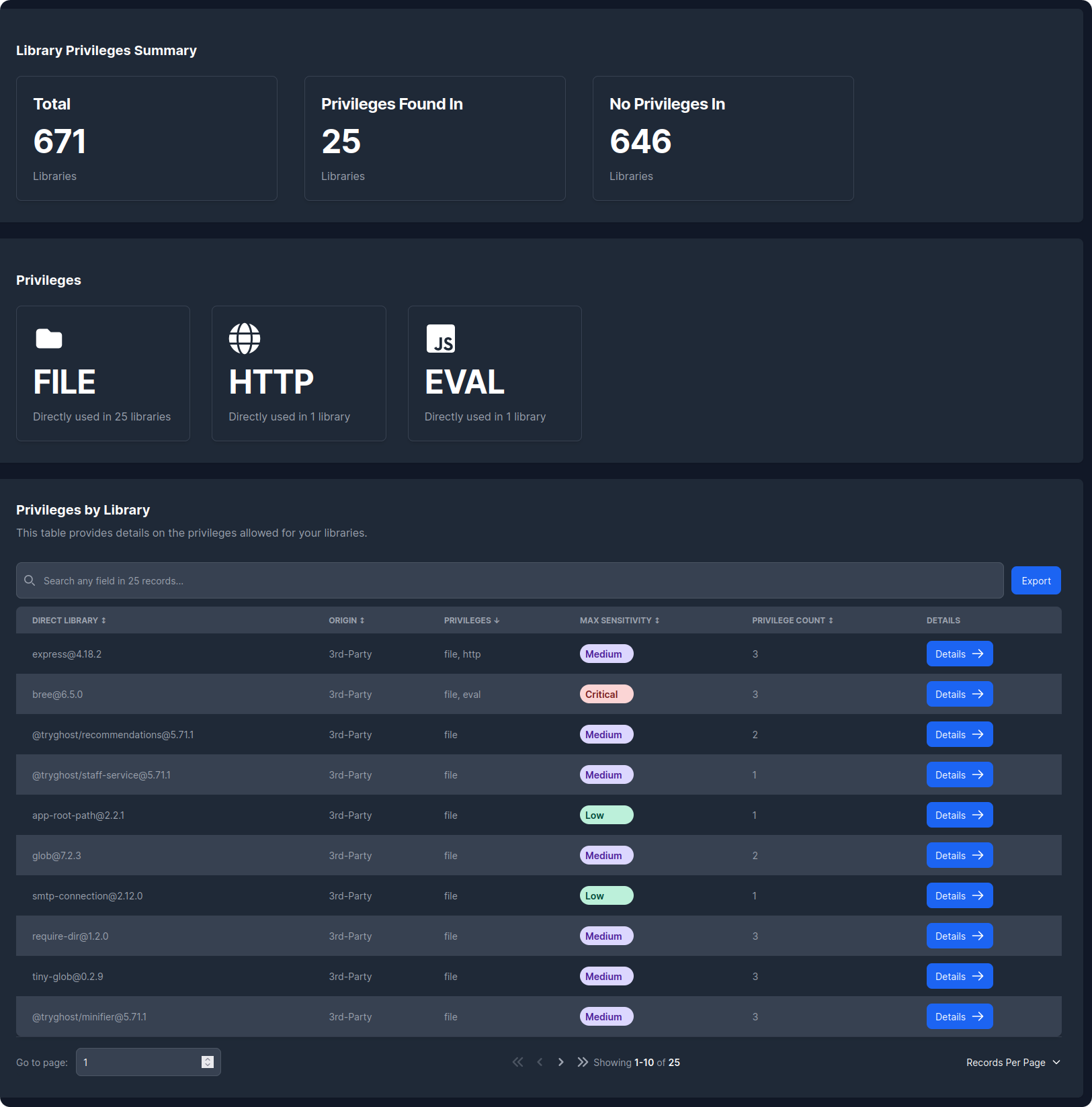Click the Medium badge for glob@7.2.3
Screen dimensions: 1092x1107
point(606,855)
